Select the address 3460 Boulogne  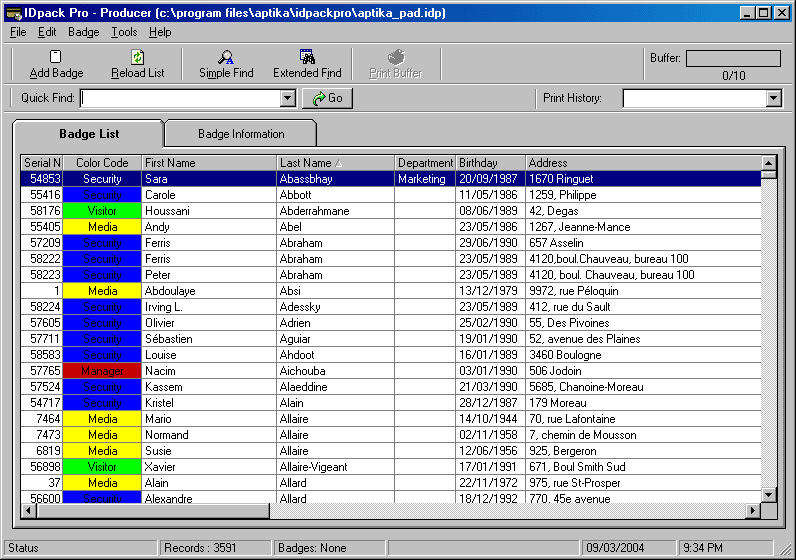click(565, 355)
